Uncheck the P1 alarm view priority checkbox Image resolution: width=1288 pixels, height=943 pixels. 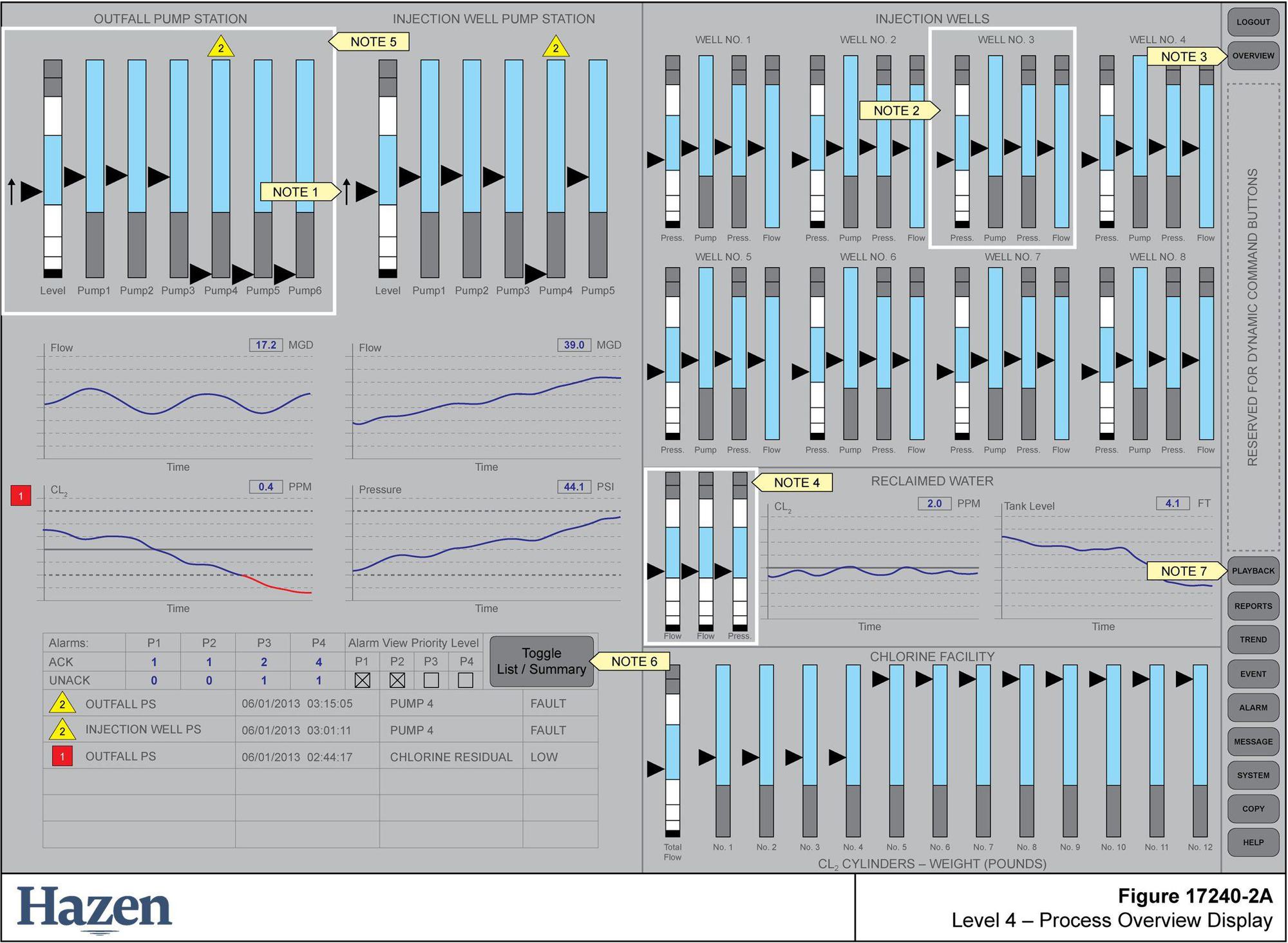click(x=362, y=680)
